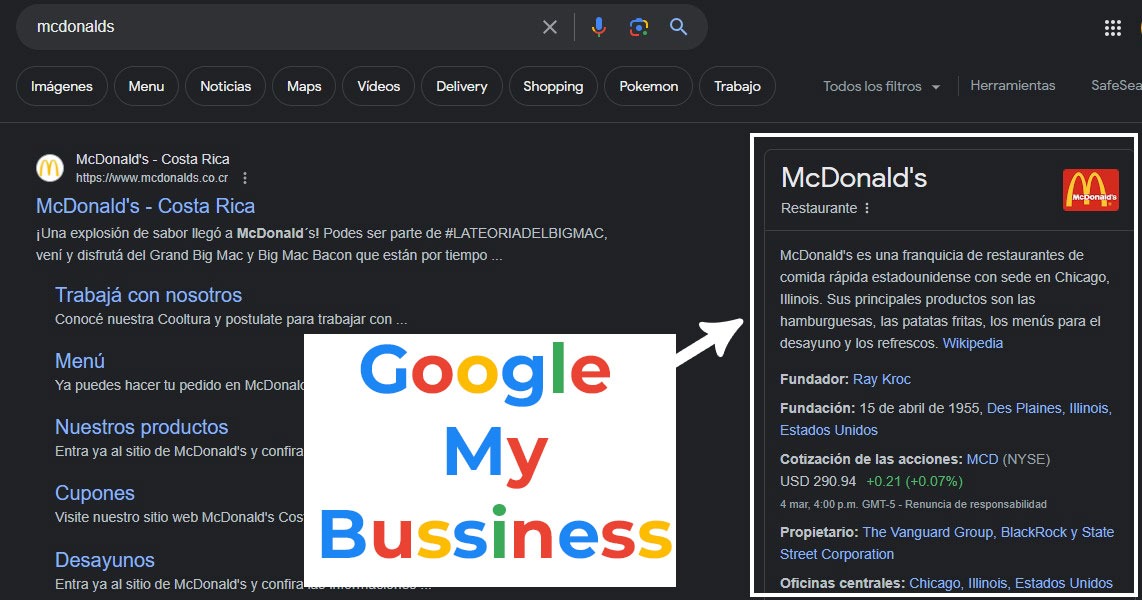Choose the Pokemon filter chip
Viewport: 1142px width, 600px height.
(x=649, y=86)
